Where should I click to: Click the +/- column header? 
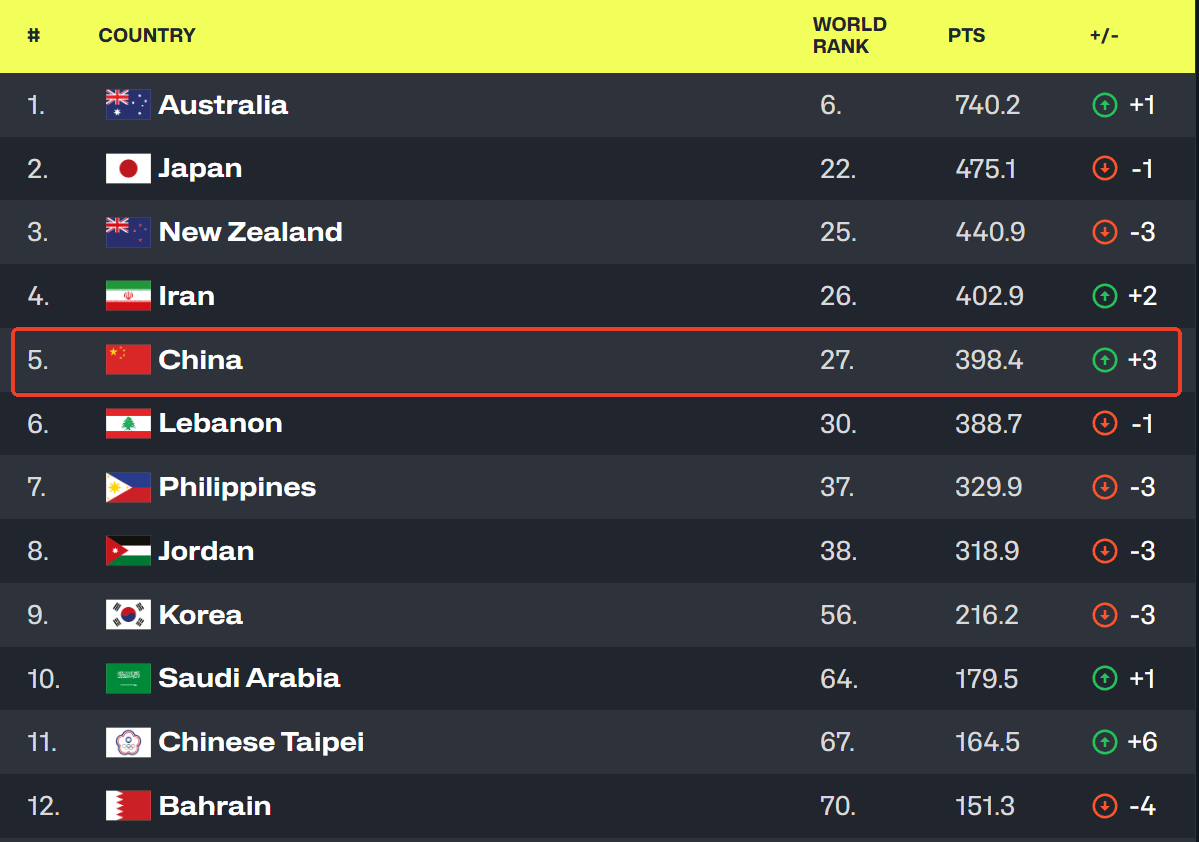[1104, 36]
